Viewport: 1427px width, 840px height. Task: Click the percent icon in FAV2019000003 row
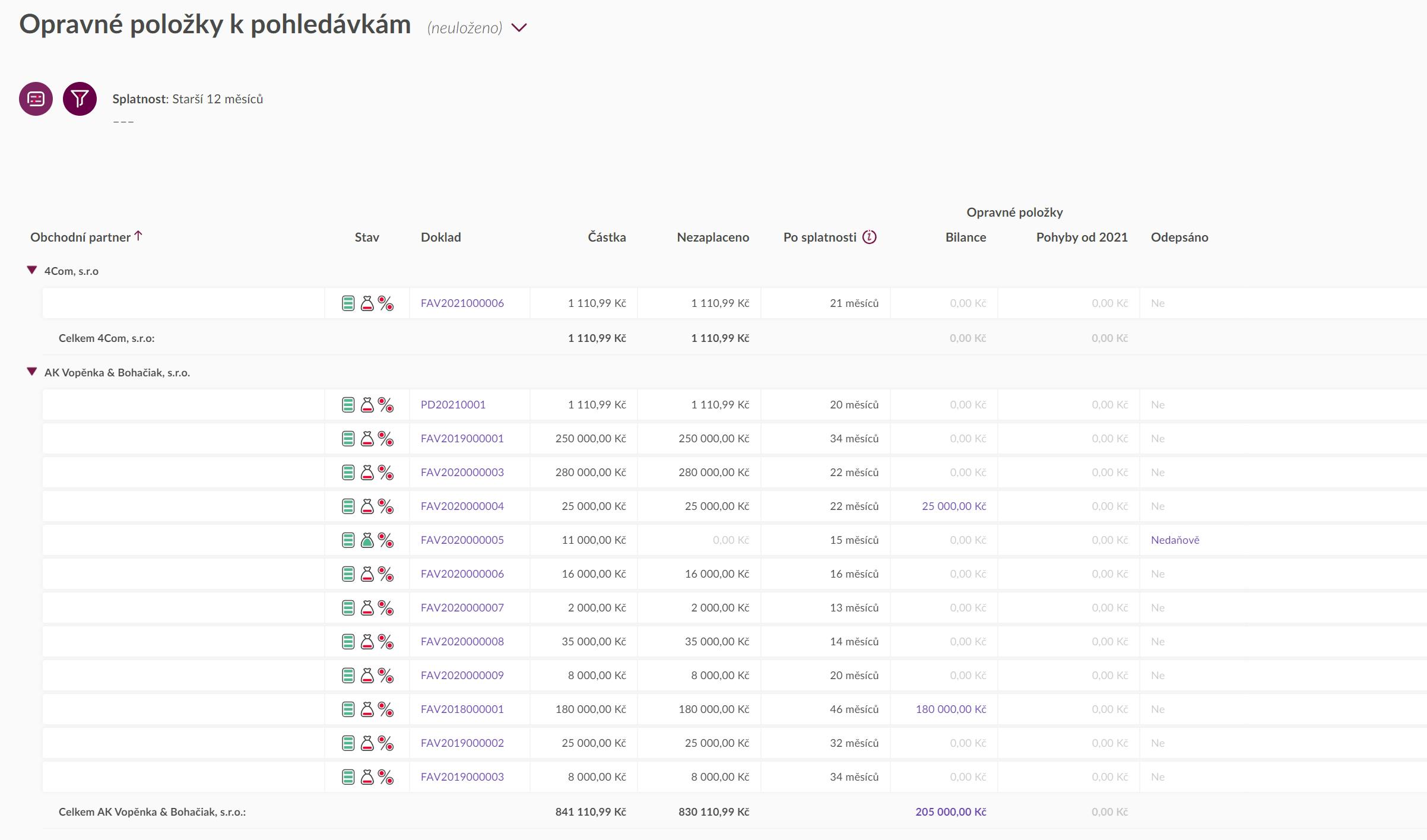coord(386,777)
